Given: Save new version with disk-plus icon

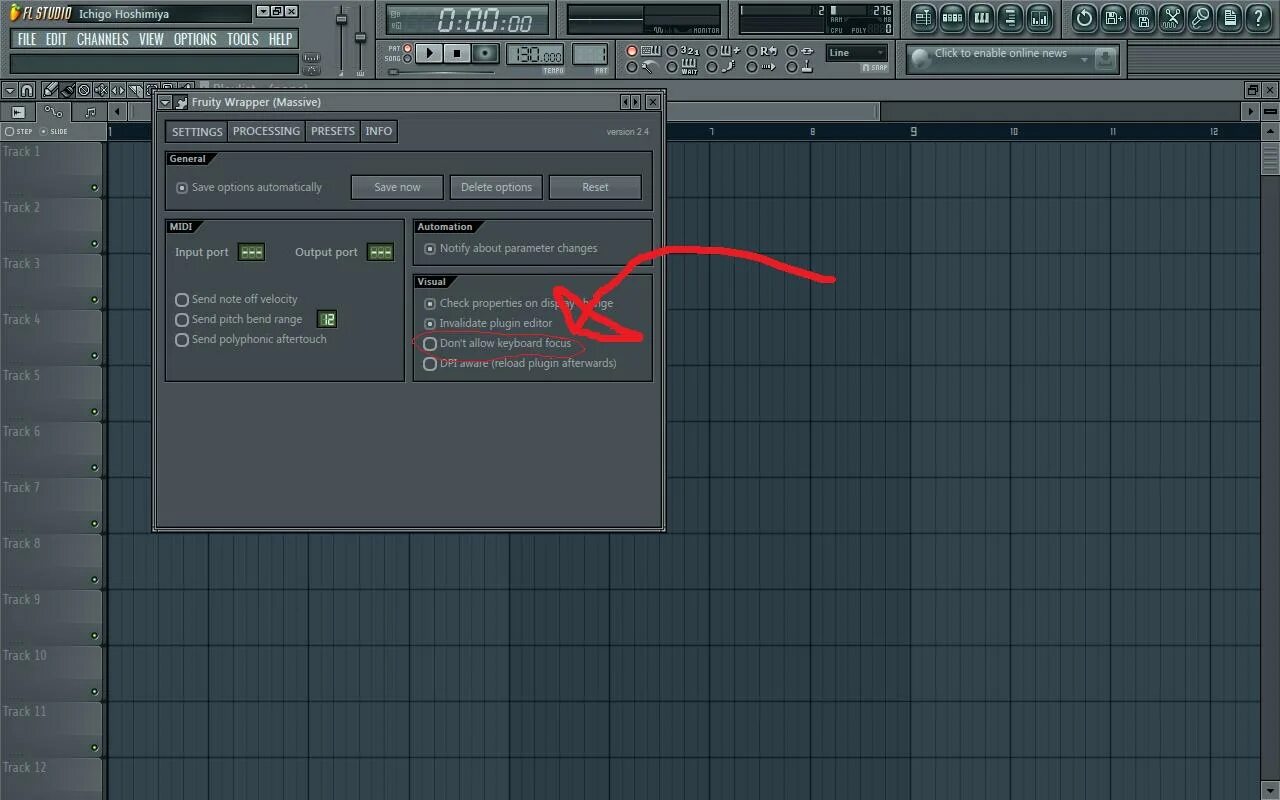Looking at the screenshot, I should [1113, 18].
